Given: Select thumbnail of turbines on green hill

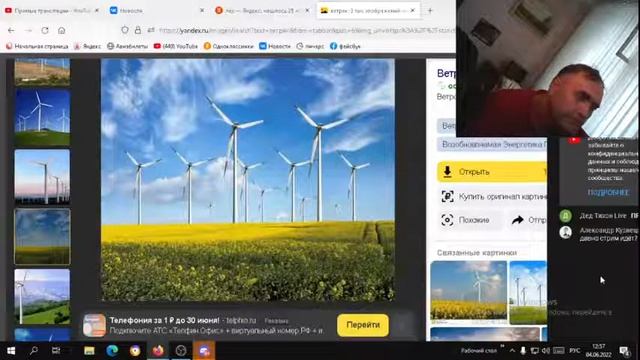Looking at the screenshot, I should click(42, 118).
